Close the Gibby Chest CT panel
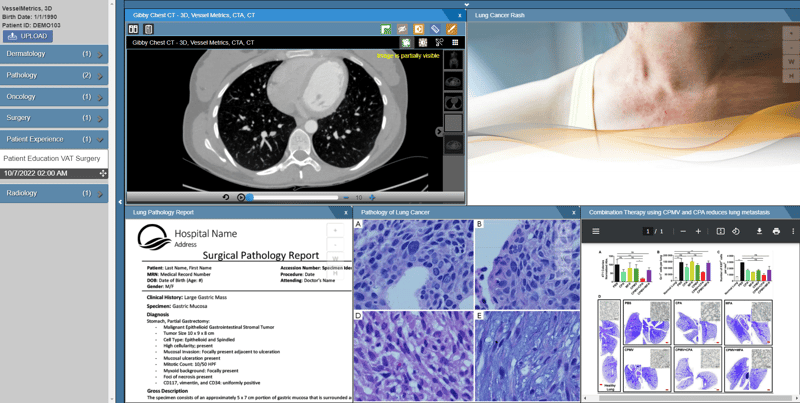 point(460,15)
